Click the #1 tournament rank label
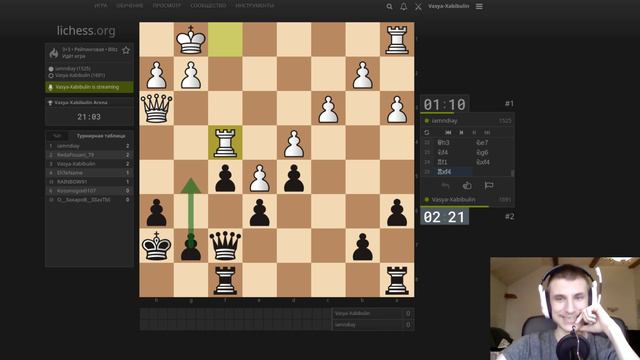 (x=509, y=104)
